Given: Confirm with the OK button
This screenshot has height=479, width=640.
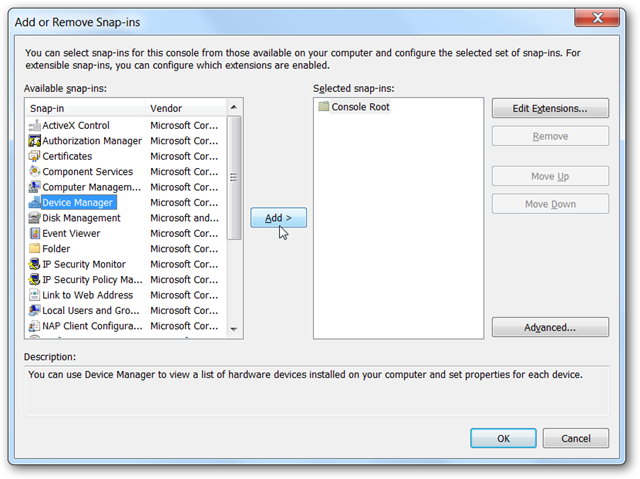Looking at the screenshot, I should click(x=503, y=438).
